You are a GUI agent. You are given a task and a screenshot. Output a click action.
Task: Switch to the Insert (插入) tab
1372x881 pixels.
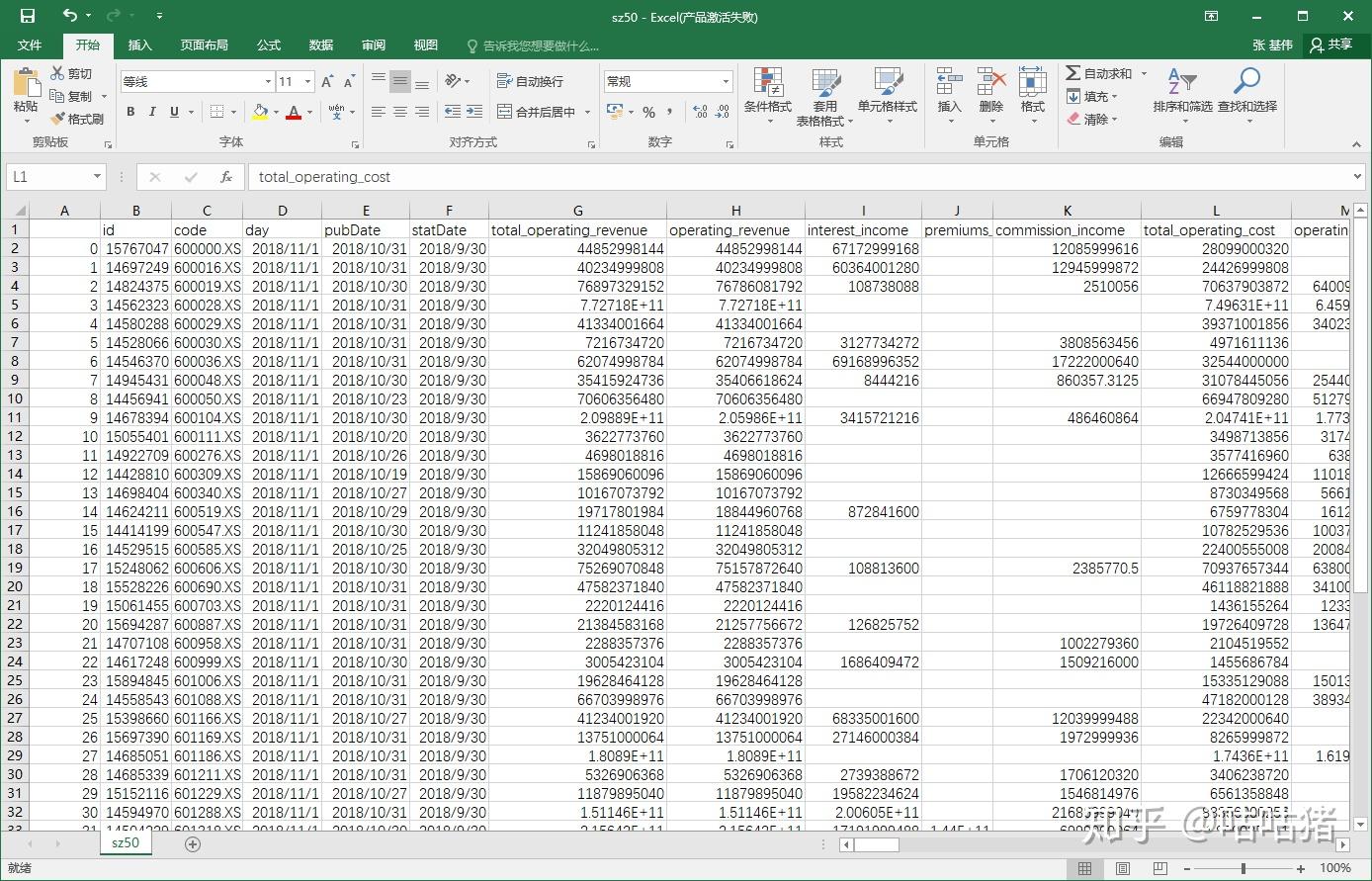(x=140, y=45)
